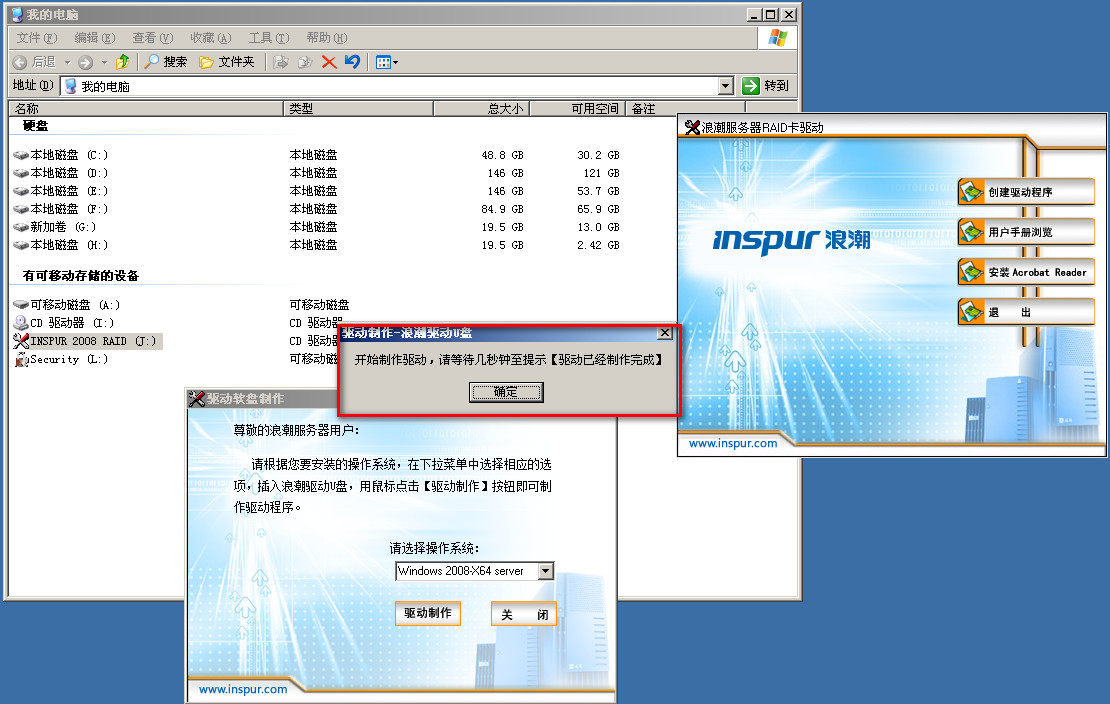The width and height of the screenshot is (1110, 704).
Task: Select the 本地磁盘 (C:) drive icon
Action: 21,155
